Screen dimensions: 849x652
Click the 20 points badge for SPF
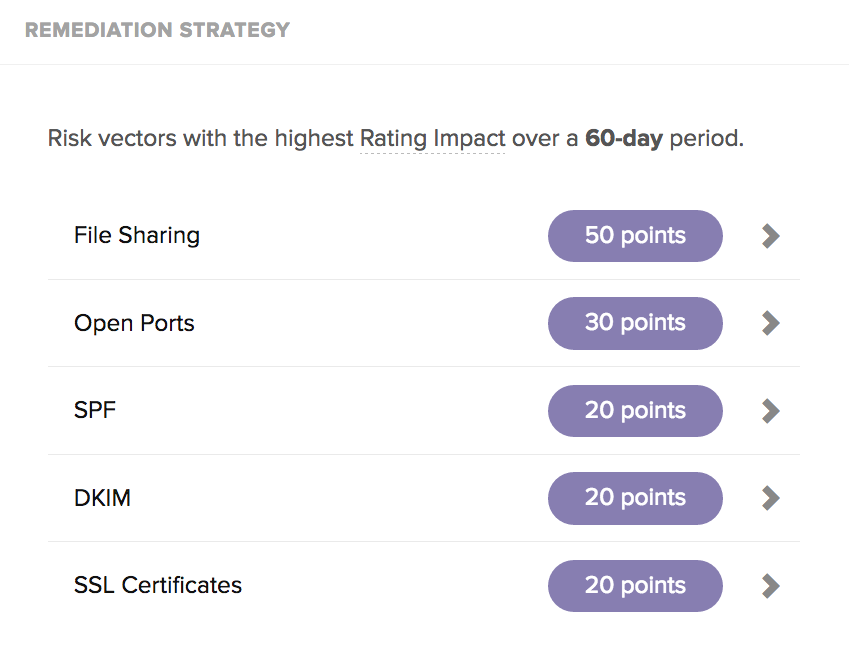click(x=635, y=410)
